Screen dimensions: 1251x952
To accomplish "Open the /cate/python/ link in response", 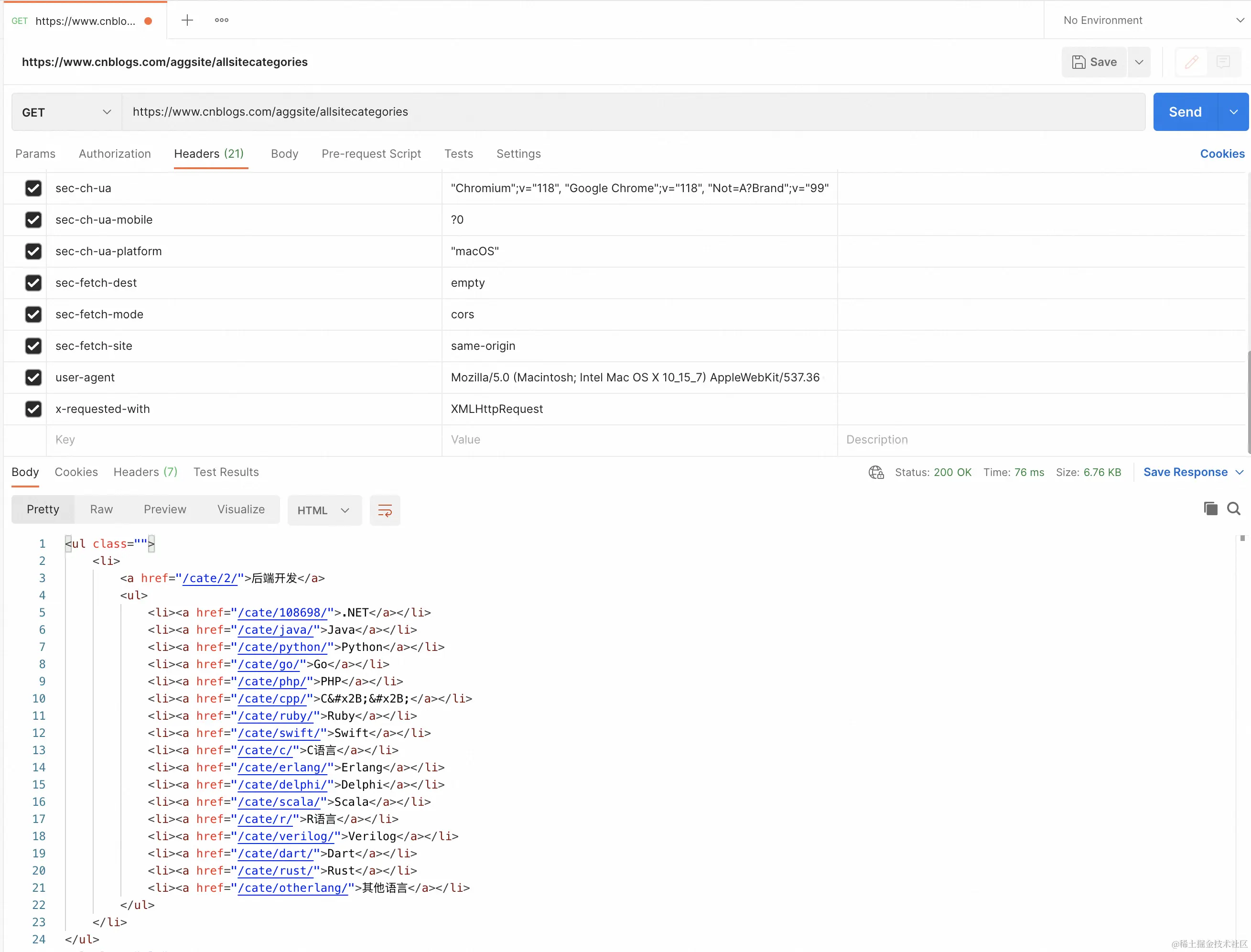I will tap(282, 647).
